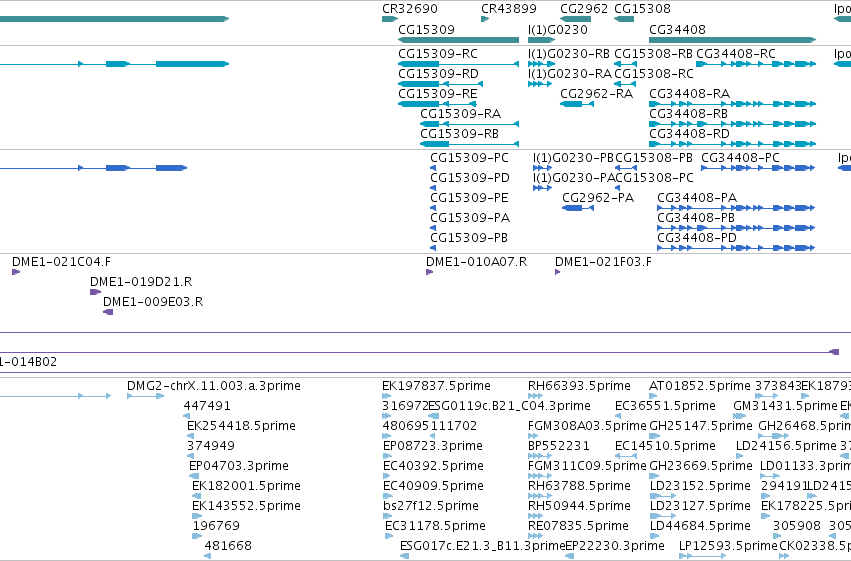The width and height of the screenshot is (851, 561).
Task: Click the DME1-021C04.F feature
Action: [x=16, y=272]
